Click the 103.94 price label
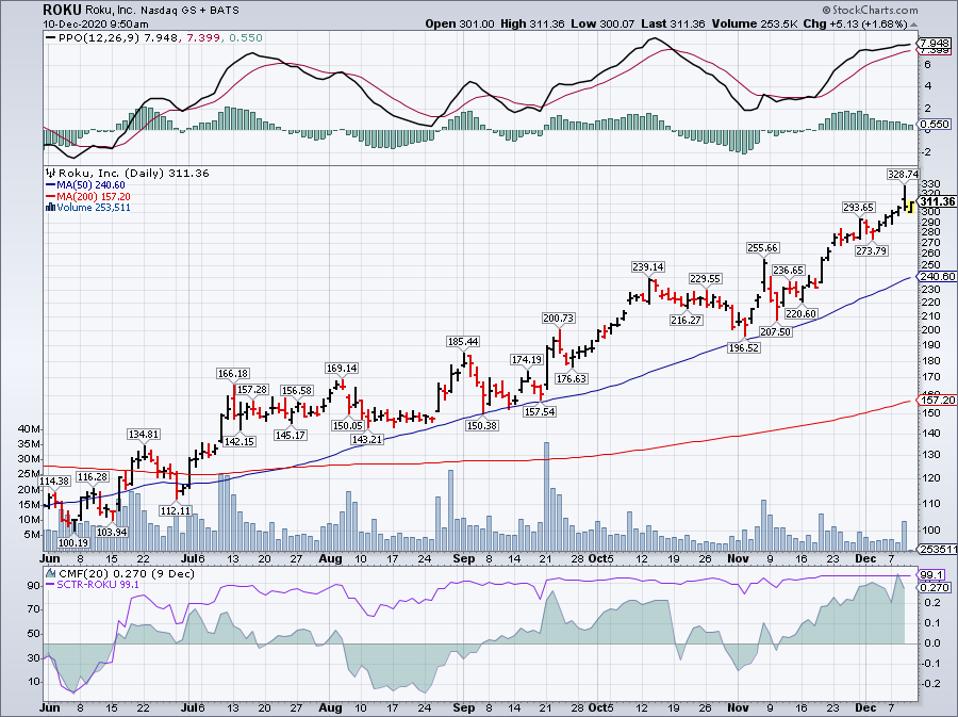The height and width of the screenshot is (717, 958). (x=112, y=531)
